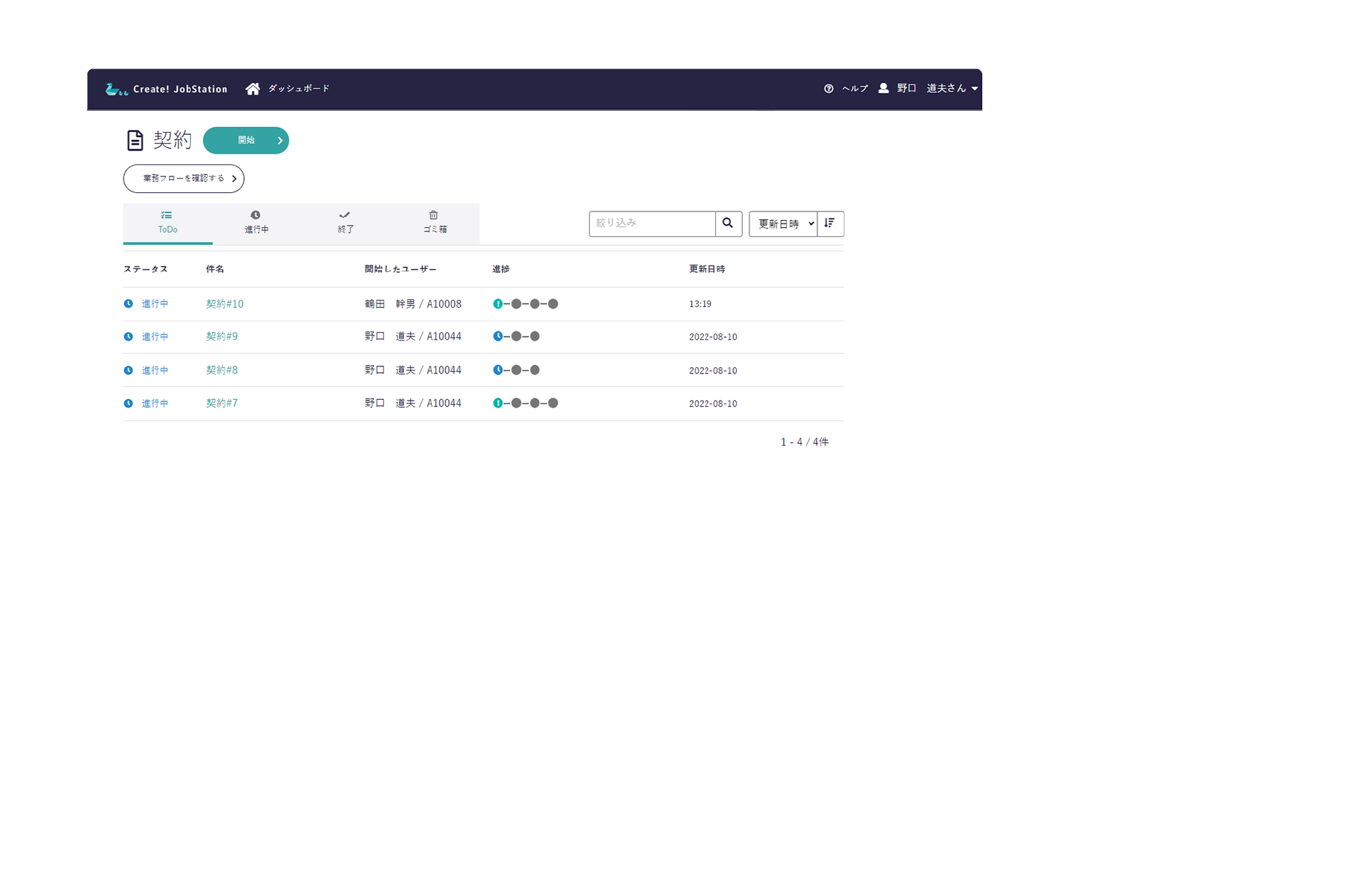Click 業務フローを確認する button

tap(184, 179)
